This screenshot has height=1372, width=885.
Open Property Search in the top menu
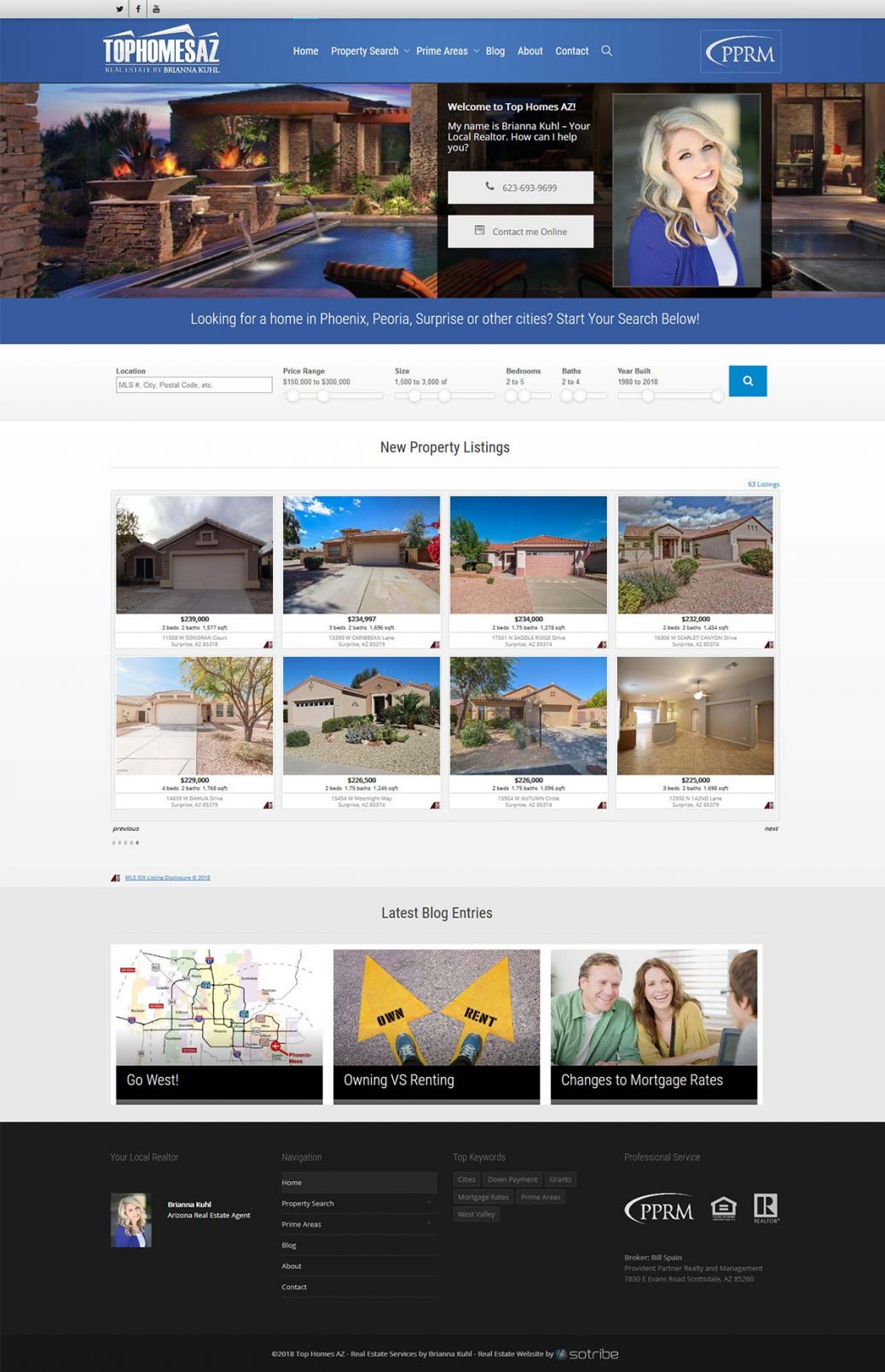click(x=364, y=51)
